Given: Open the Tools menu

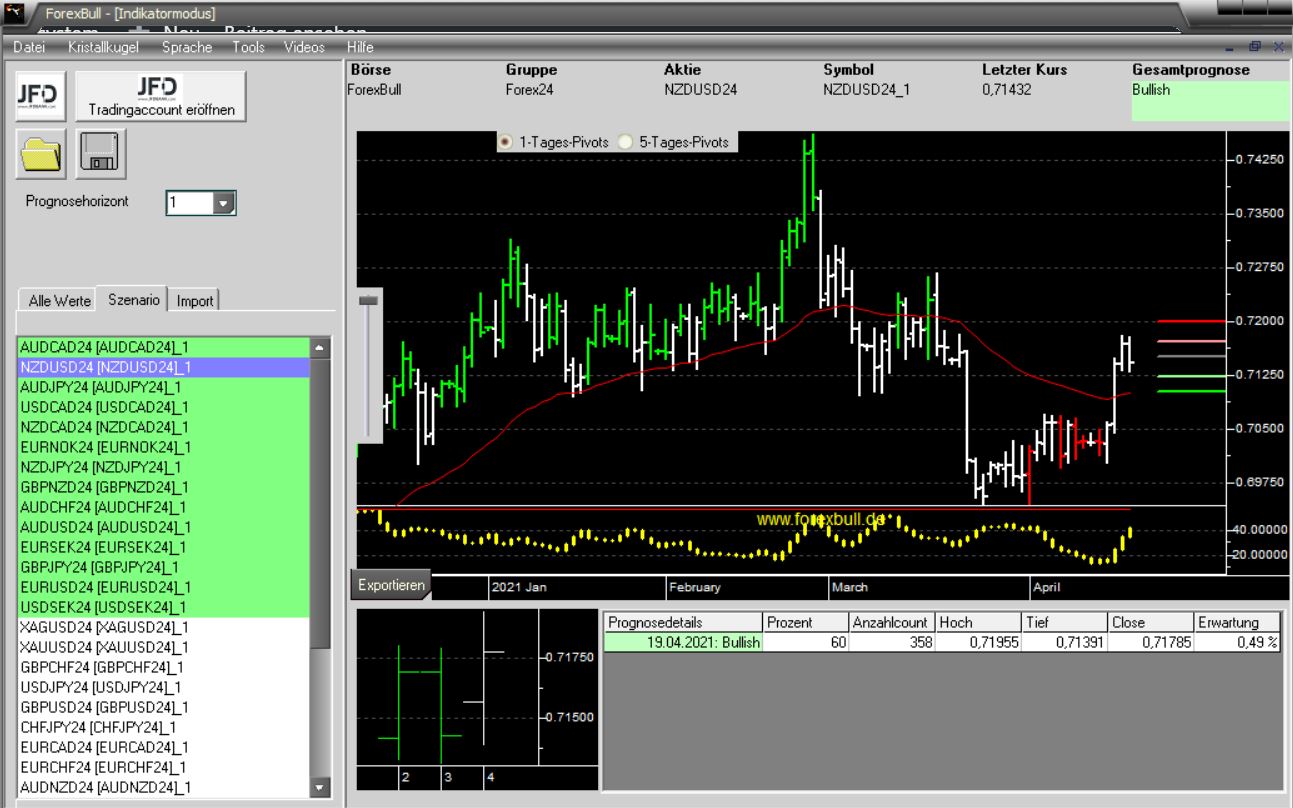Looking at the screenshot, I should (x=248, y=47).
